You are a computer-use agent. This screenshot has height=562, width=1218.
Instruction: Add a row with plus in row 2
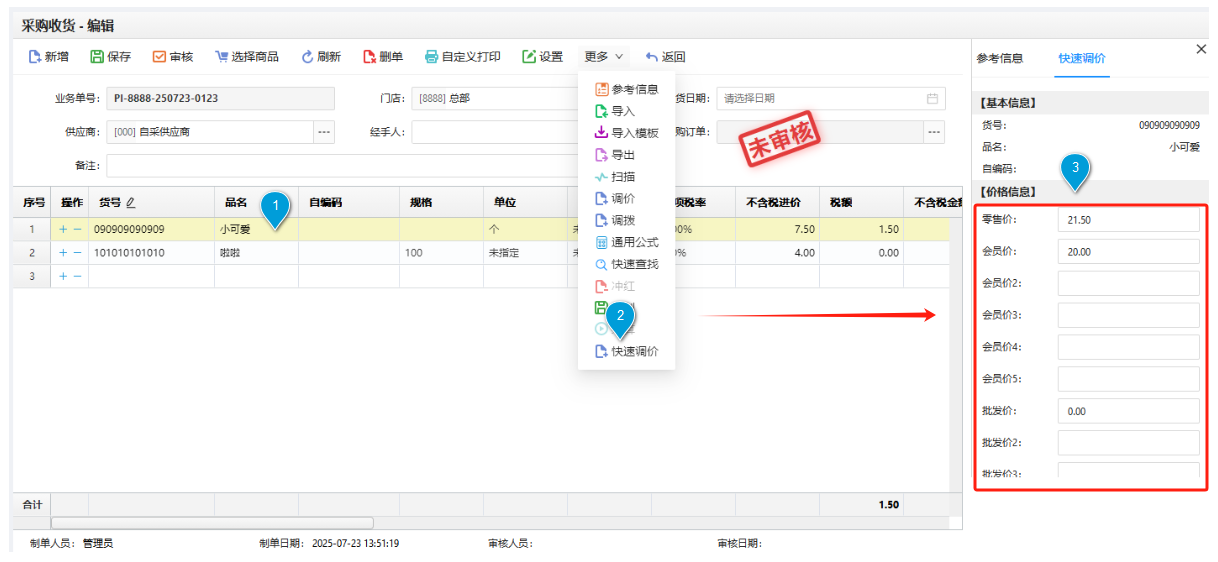[x=63, y=253]
